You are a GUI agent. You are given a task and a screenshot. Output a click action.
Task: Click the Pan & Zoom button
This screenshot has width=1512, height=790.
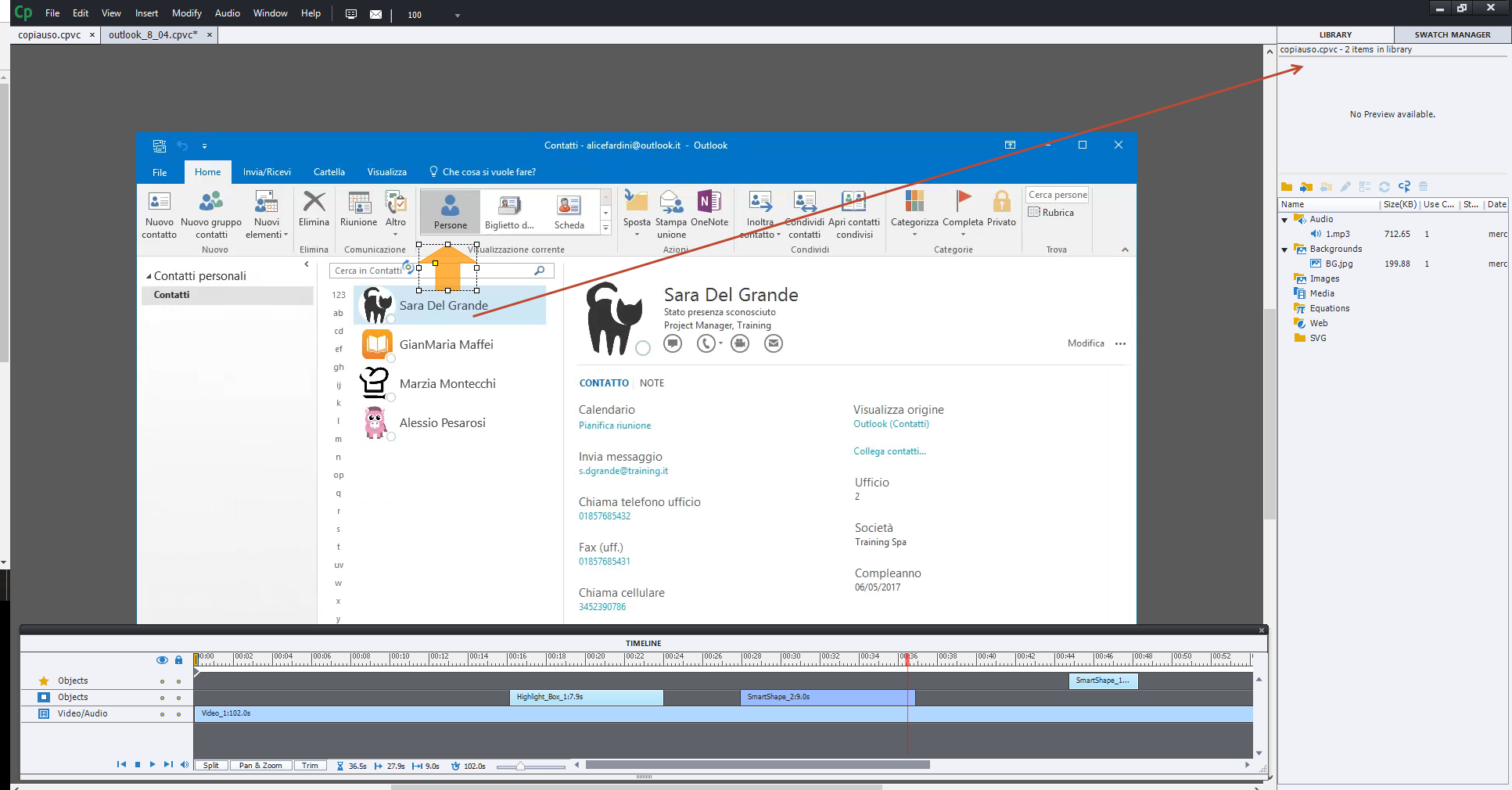260,766
